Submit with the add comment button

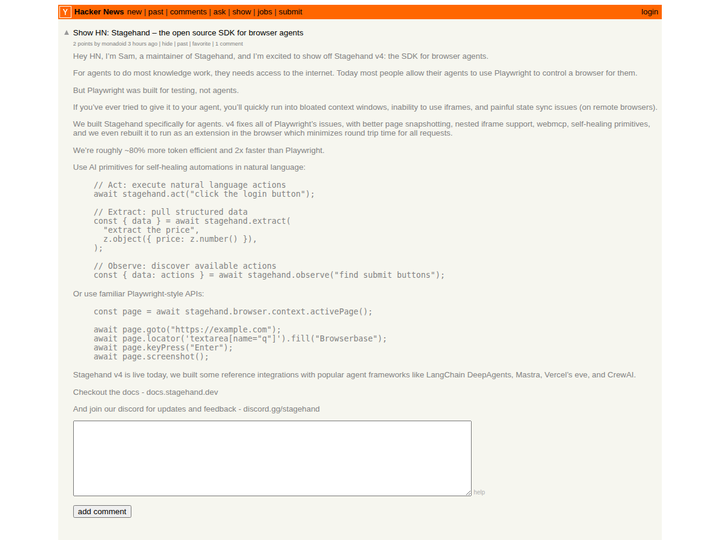click(x=102, y=512)
